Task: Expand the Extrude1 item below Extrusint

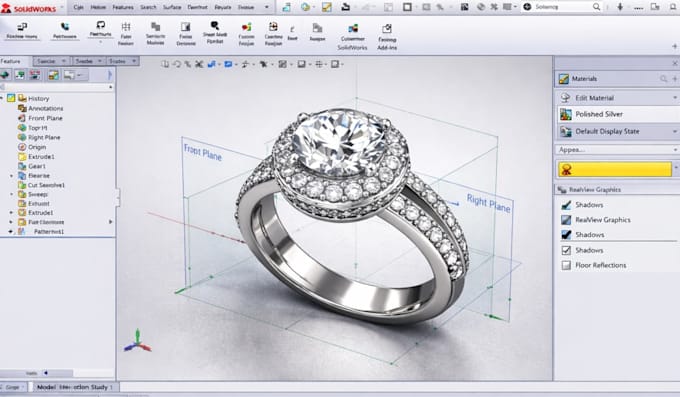Action: (x=12, y=213)
